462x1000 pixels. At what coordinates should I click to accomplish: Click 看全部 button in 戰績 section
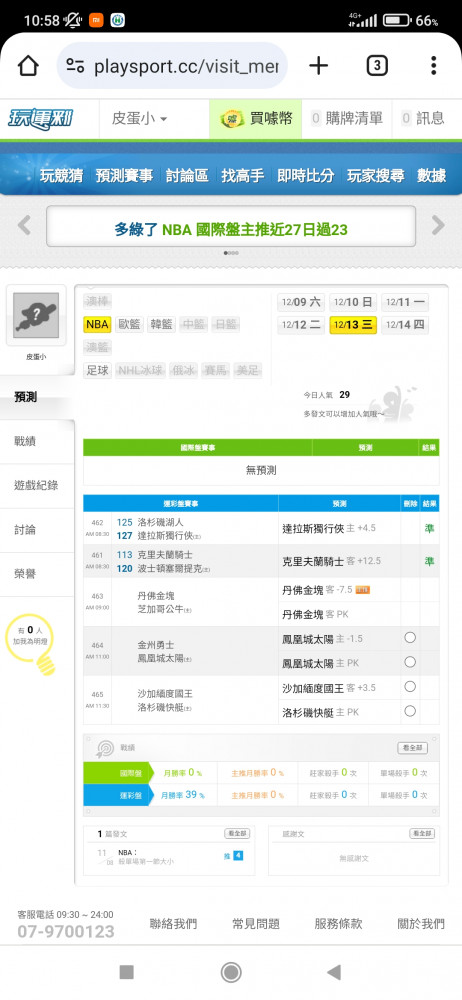[x=412, y=747]
